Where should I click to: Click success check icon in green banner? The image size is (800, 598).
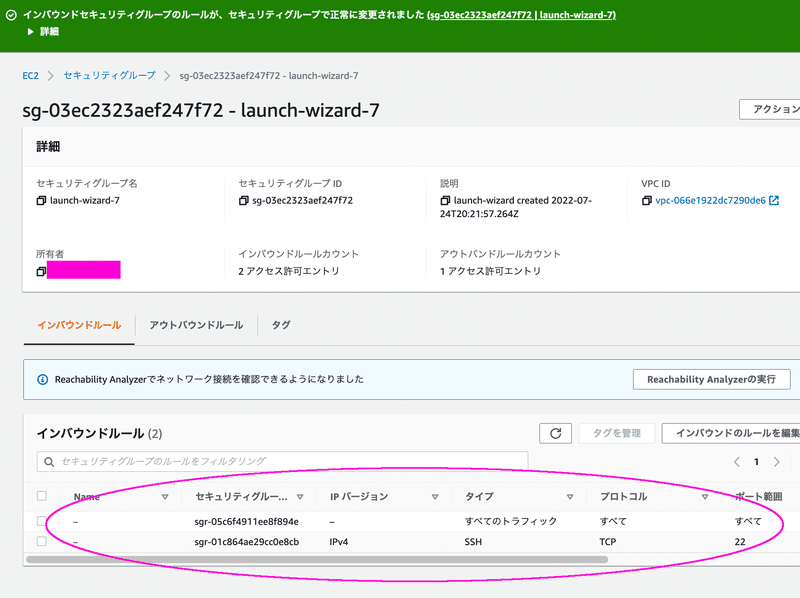(11, 15)
